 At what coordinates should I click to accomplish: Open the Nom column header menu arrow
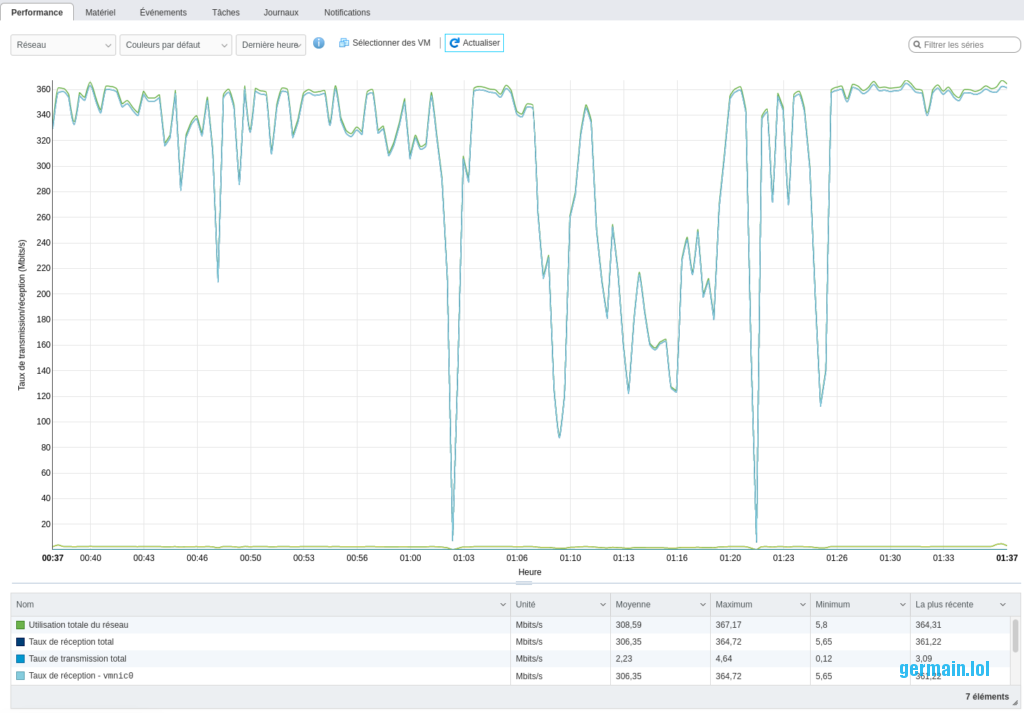pos(502,605)
